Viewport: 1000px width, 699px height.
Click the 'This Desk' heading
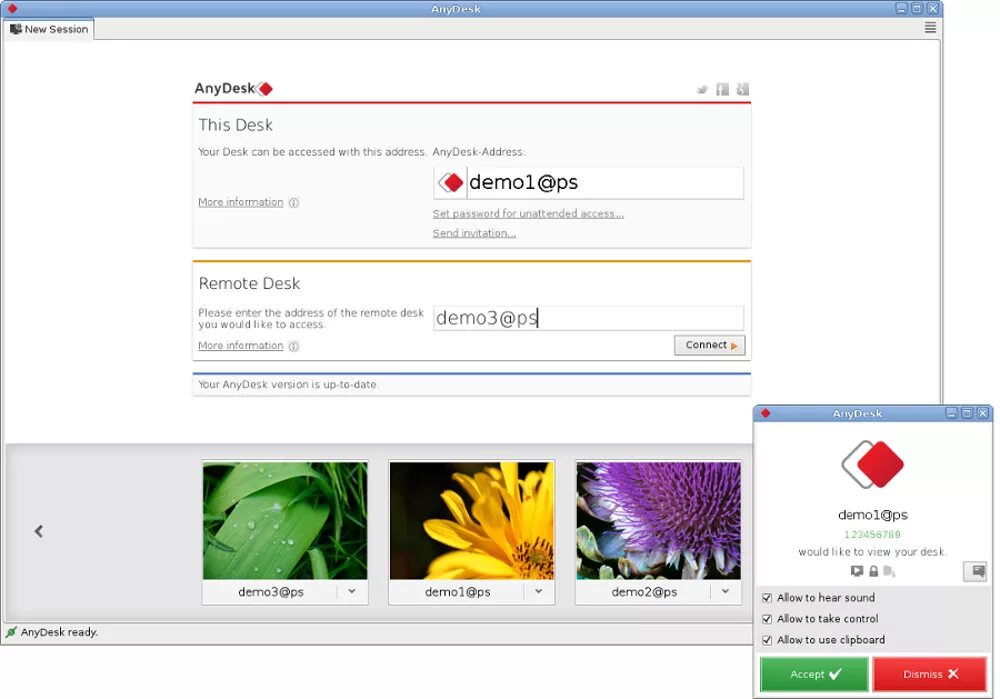[x=235, y=125]
